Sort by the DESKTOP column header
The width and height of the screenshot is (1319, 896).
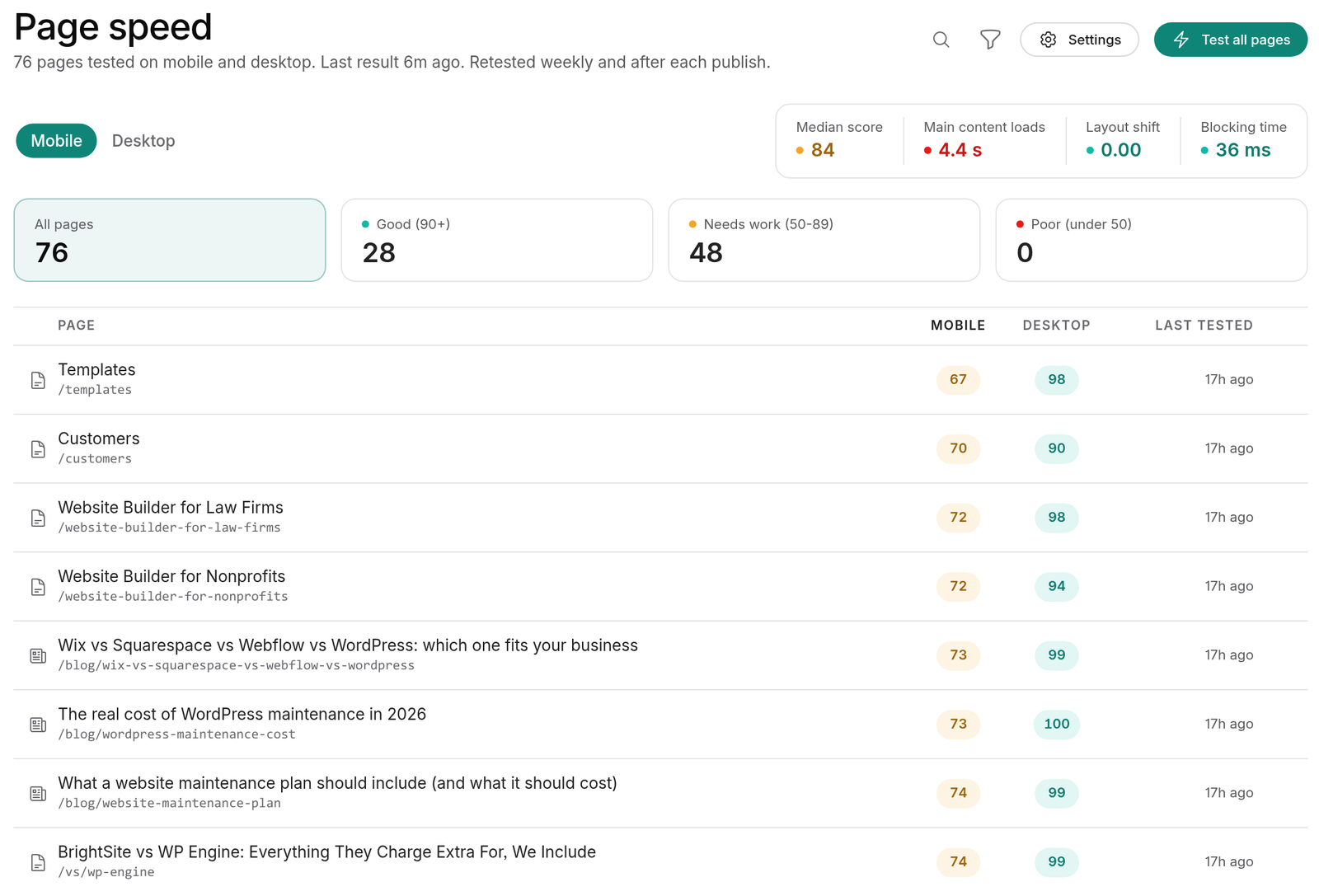tap(1056, 326)
